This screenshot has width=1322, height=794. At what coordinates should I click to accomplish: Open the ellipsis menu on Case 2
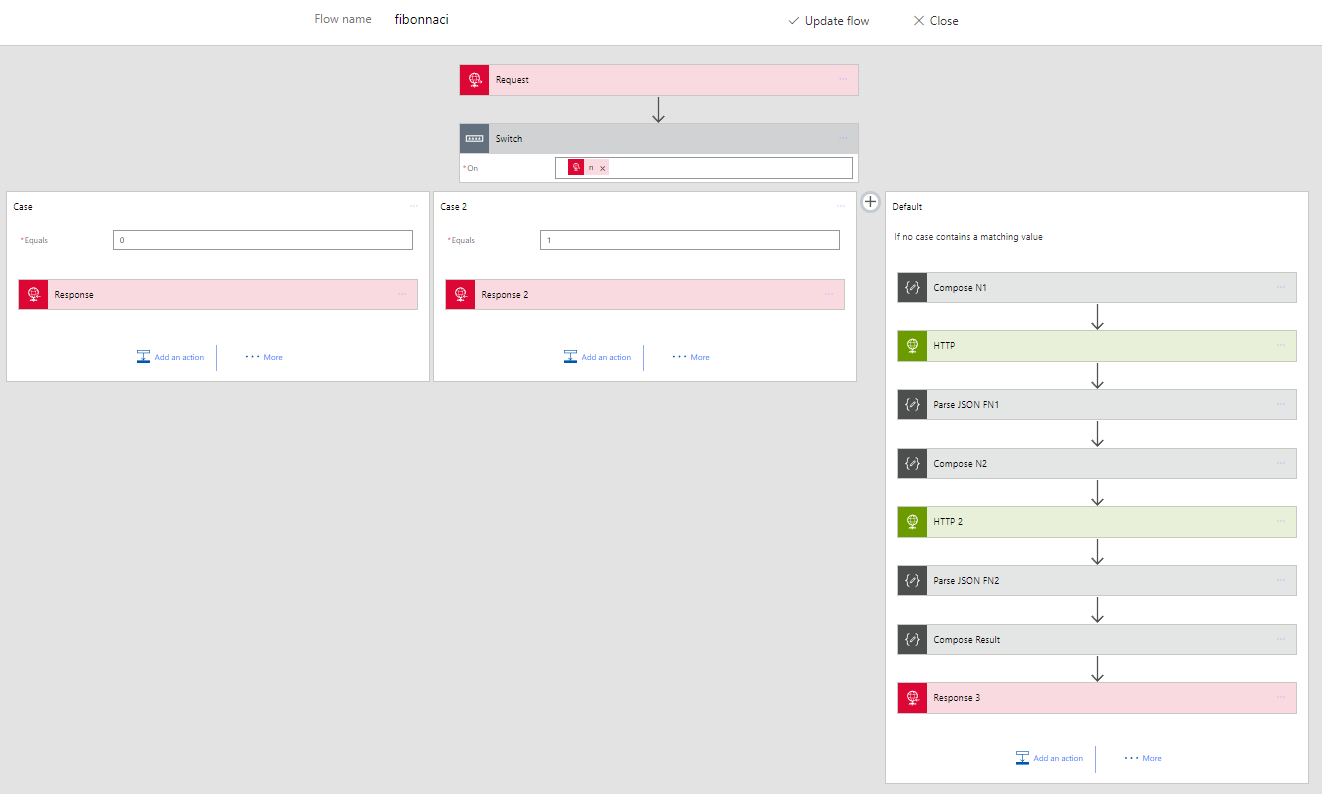841,207
